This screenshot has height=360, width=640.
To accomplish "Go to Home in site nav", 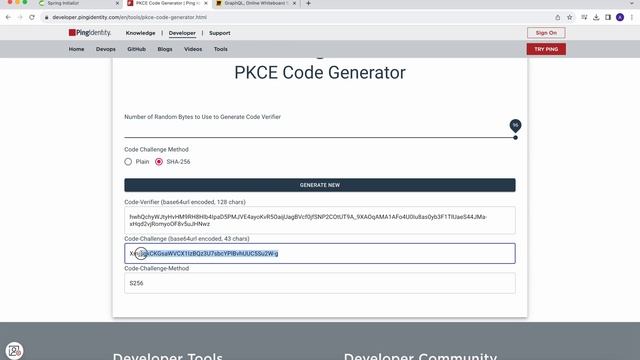I will coord(76,49).
